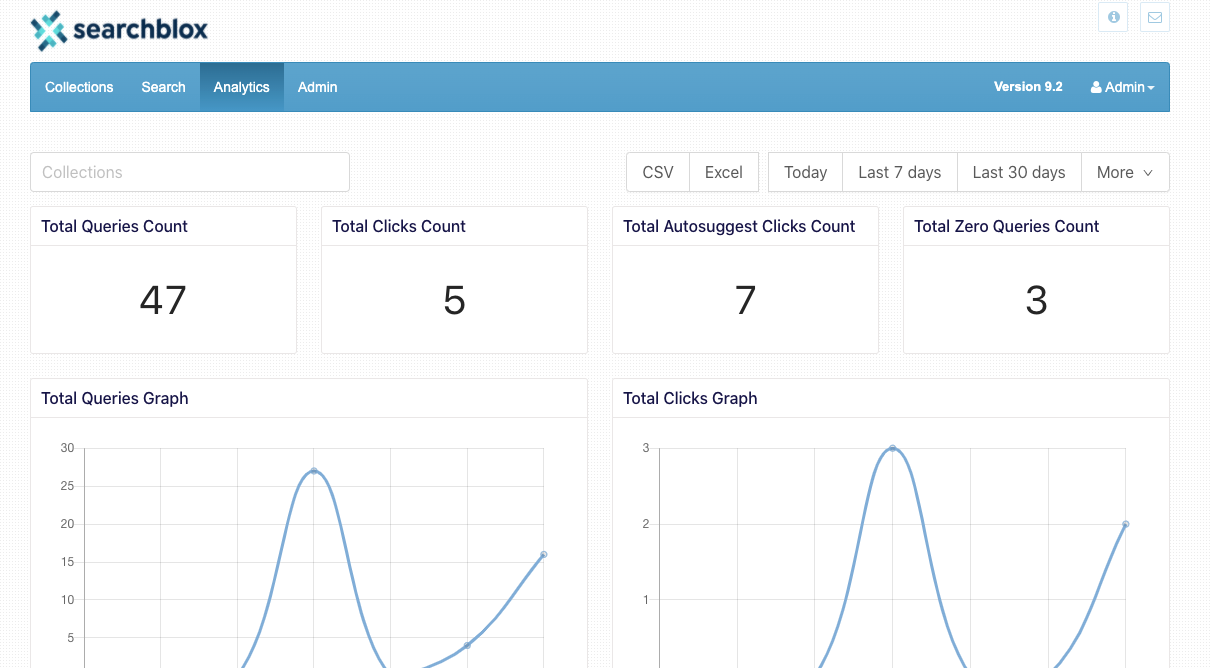Export analytics as CSV
Image resolution: width=1210 pixels, height=668 pixels.
658,172
